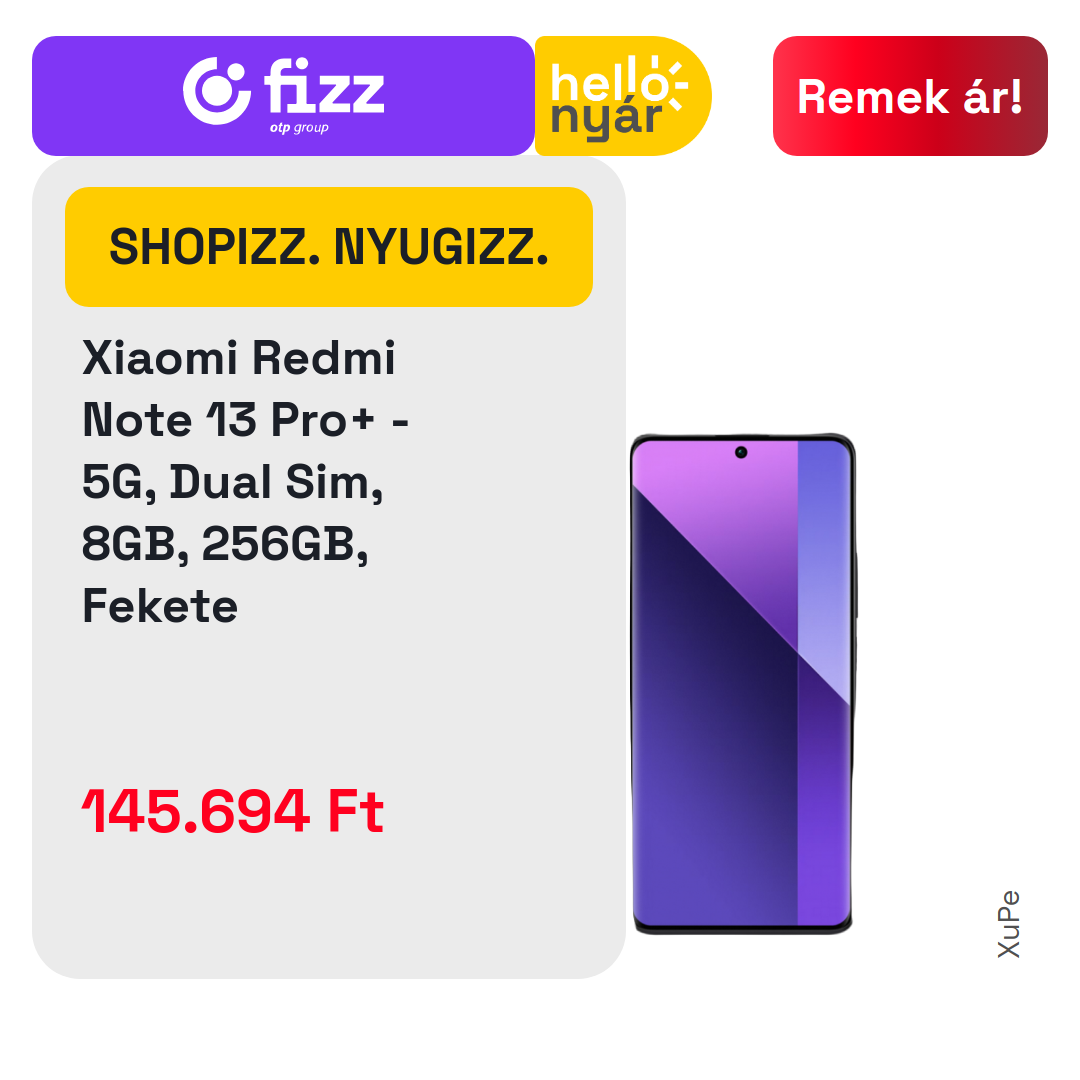Click the purple fizz header banner
The width and height of the screenshot is (1080, 1080).
tap(283, 96)
